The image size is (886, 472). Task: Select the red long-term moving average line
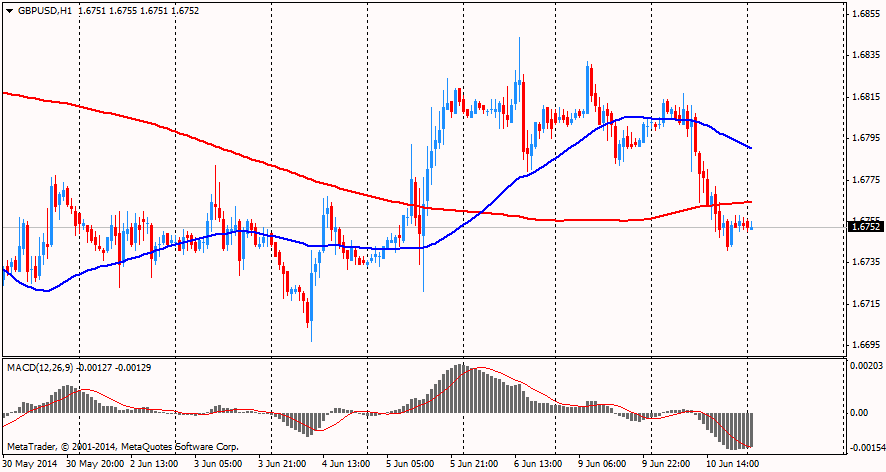coord(200,139)
